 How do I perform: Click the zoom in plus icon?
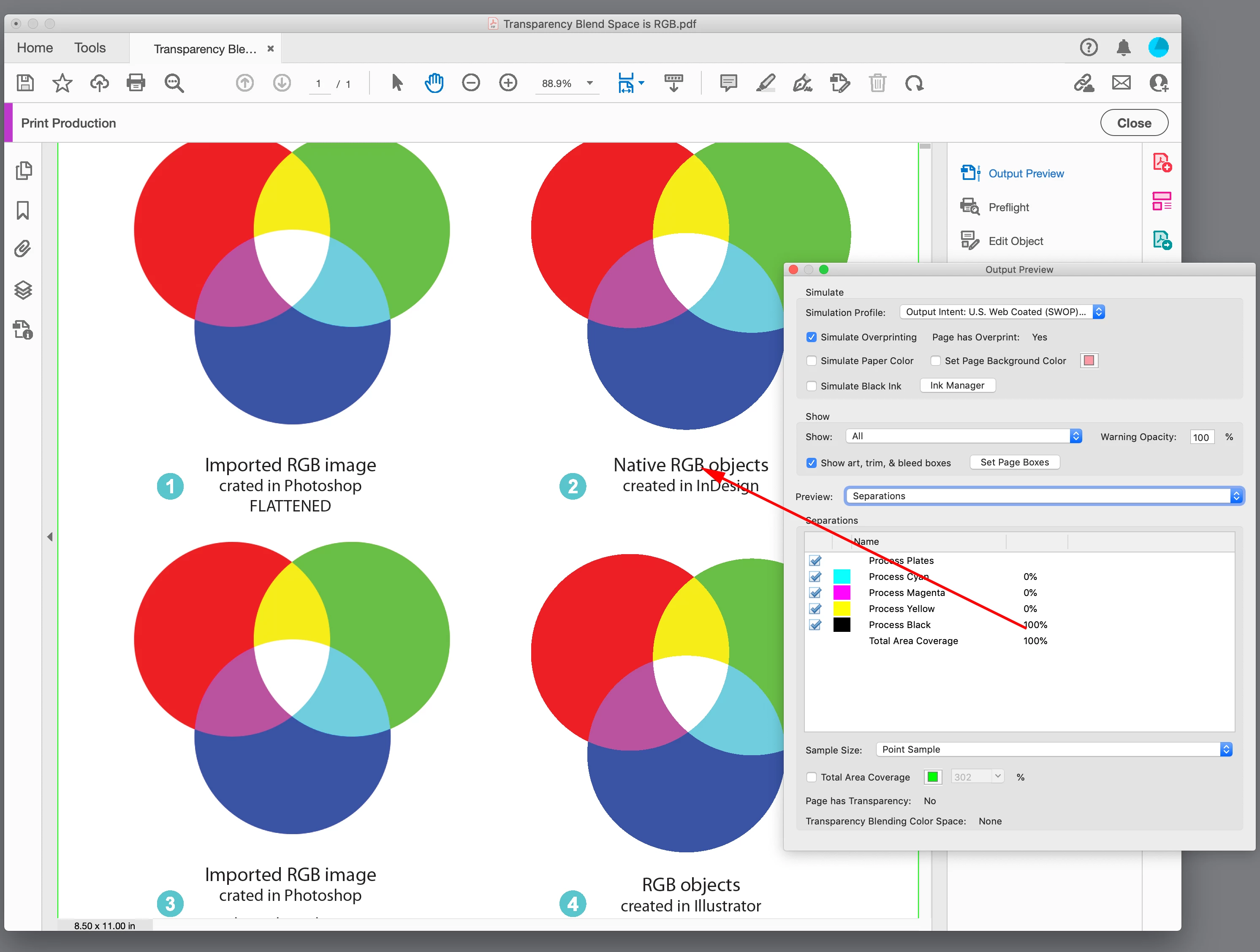[508, 83]
